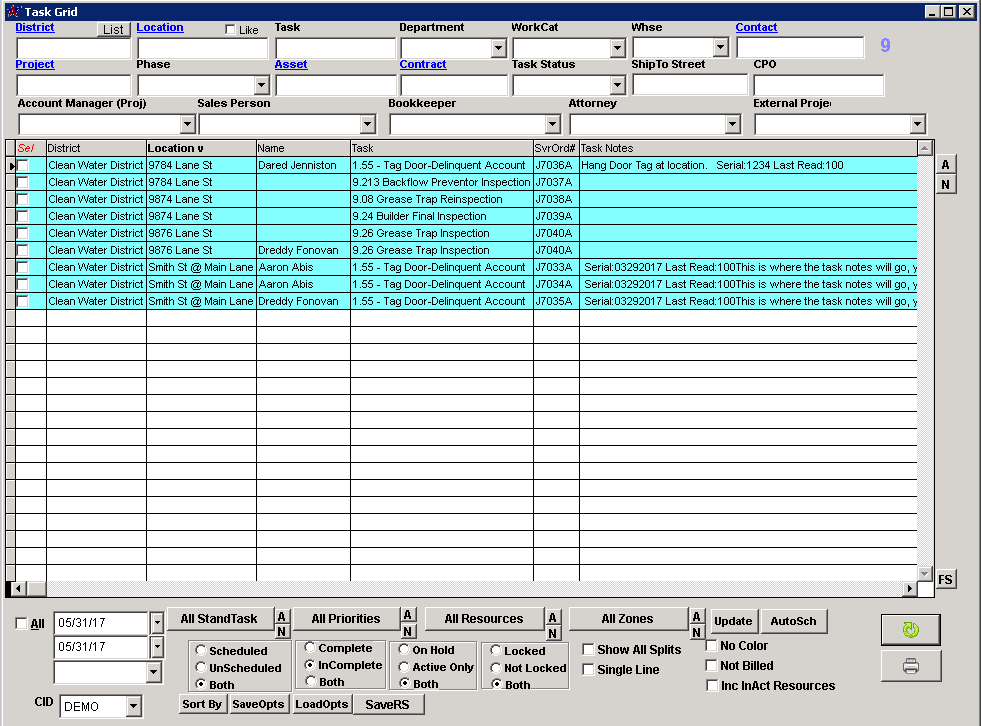Click the AutoSch button
The image size is (981, 726).
point(793,621)
